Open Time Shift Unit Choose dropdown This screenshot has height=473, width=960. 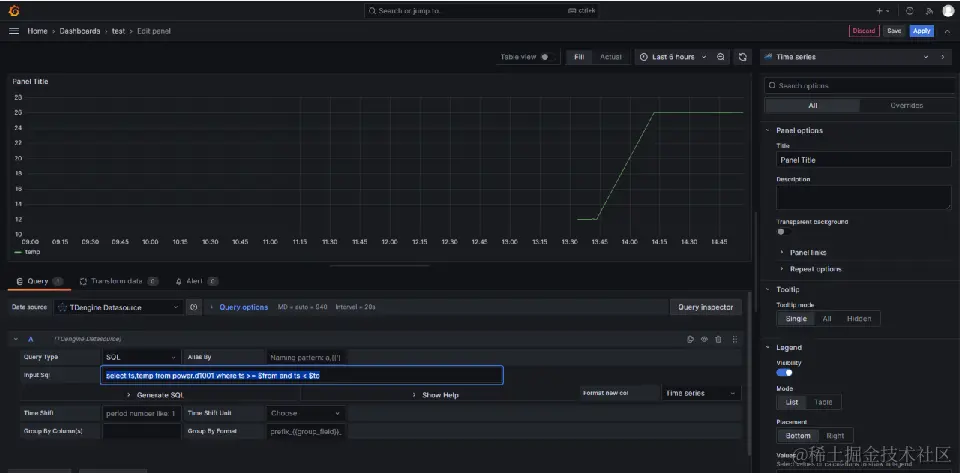click(306, 413)
